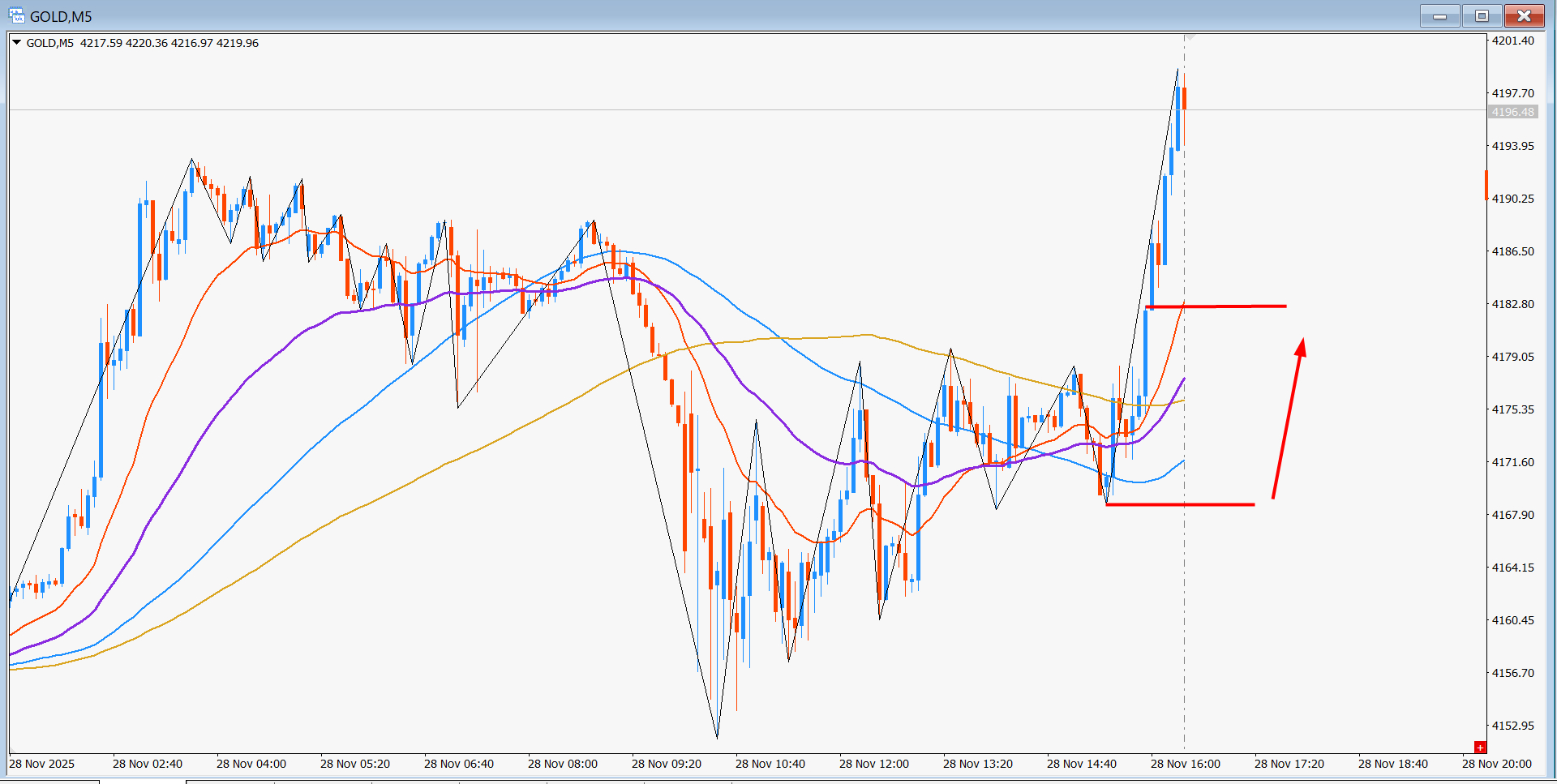Click price scale value 4156.70
The height and width of the screenshot is (784, 1557).
pos(1513,673)
